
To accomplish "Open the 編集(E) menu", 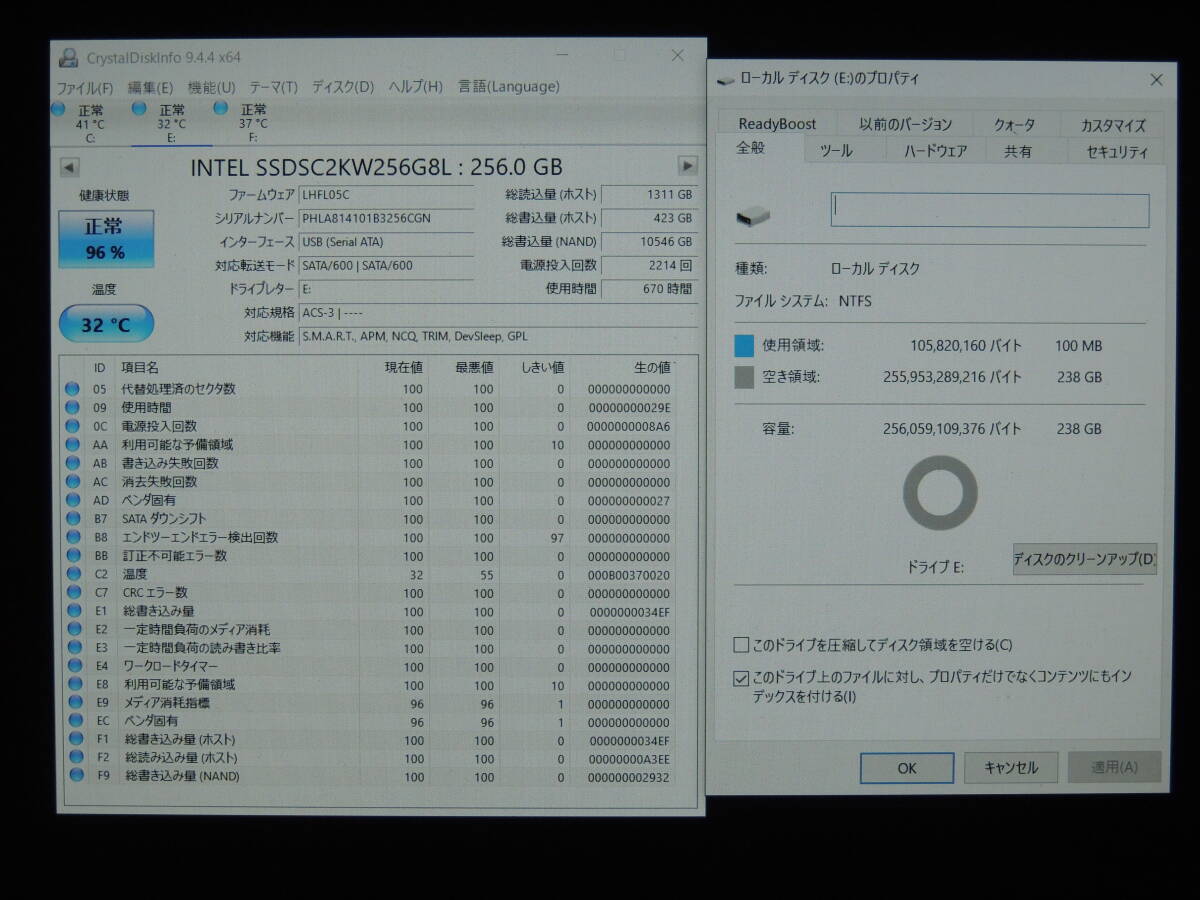I will pos(150,87).
